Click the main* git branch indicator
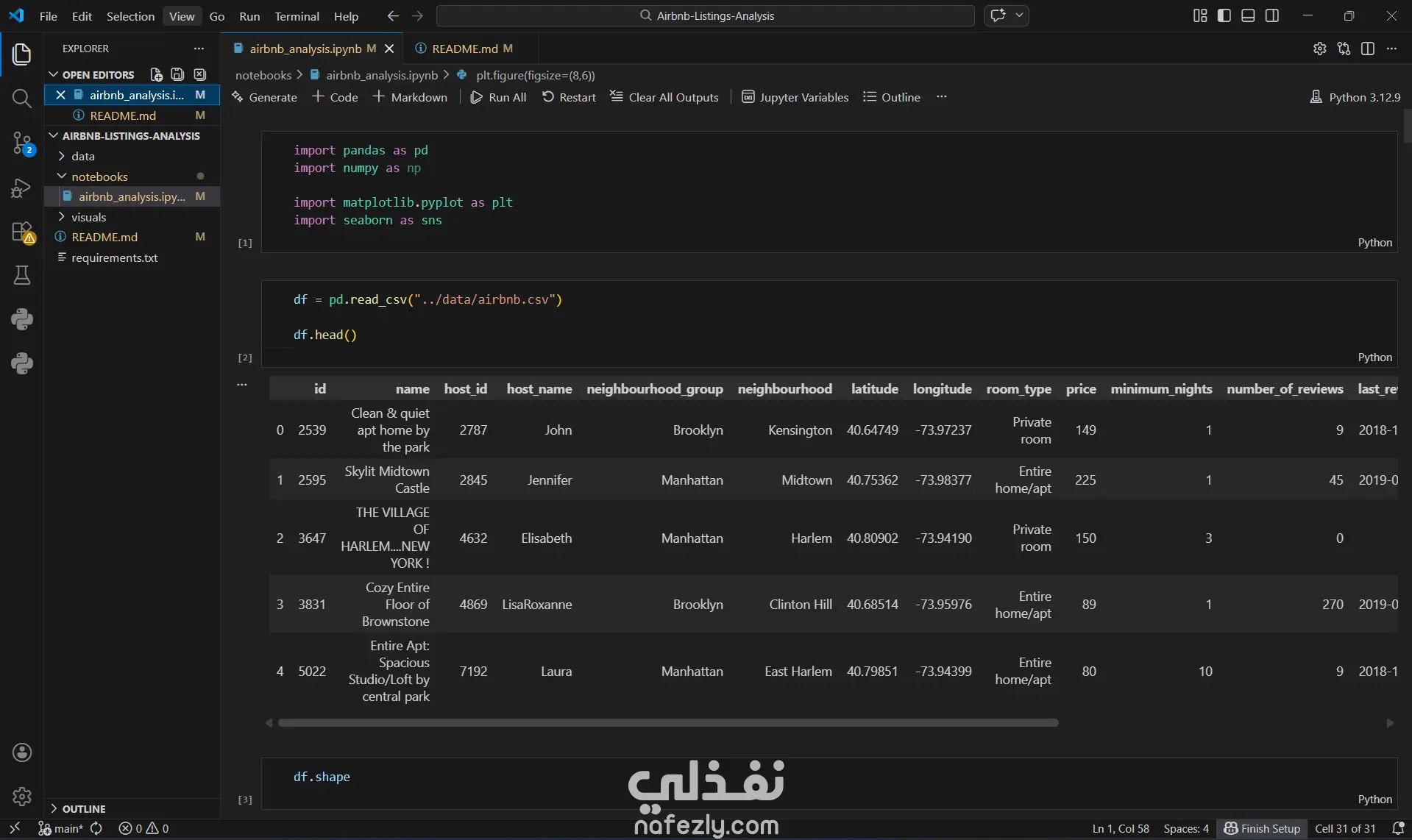 (61, 828)
